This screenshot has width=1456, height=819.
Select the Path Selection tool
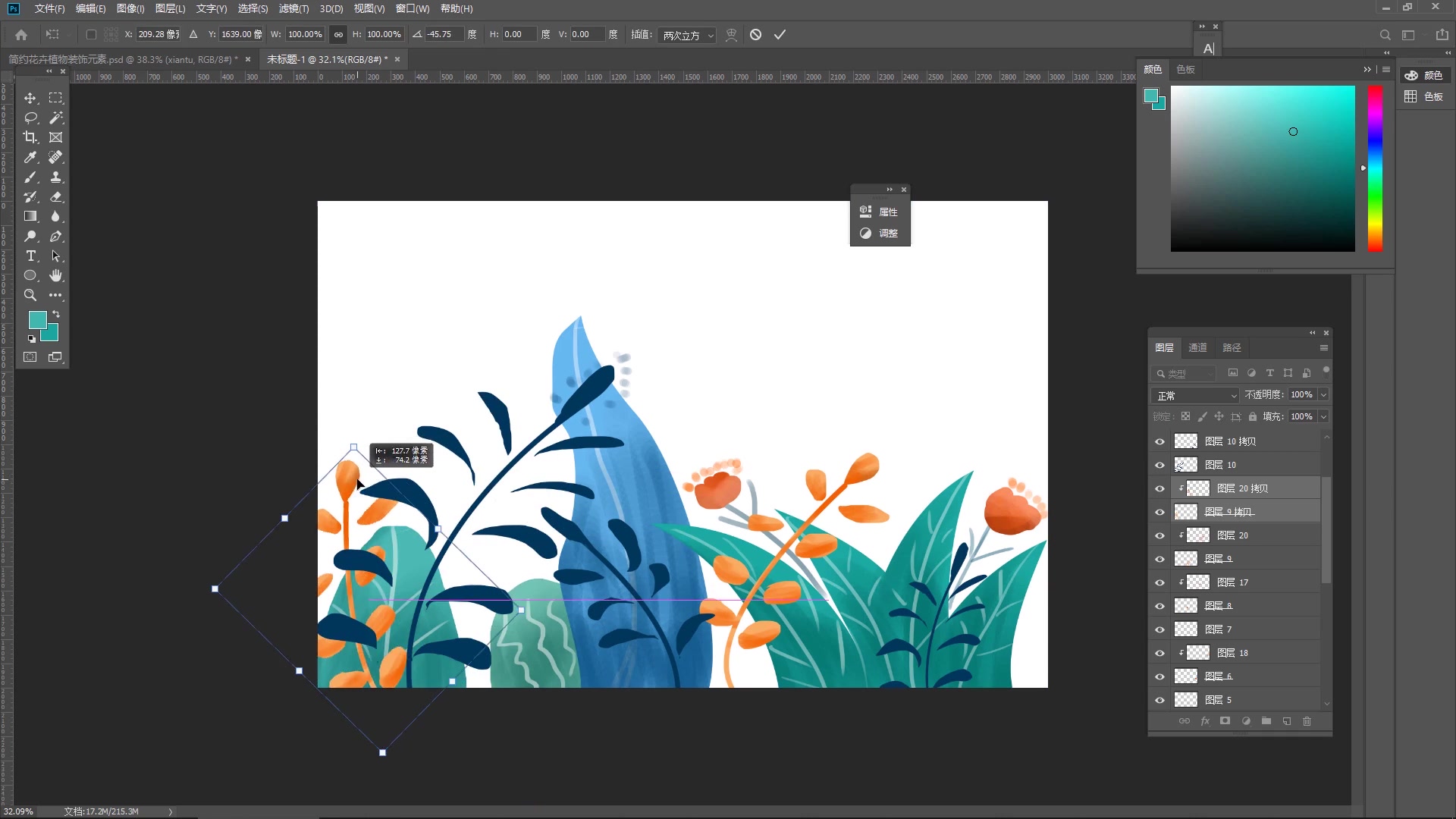tap(55, 256)
